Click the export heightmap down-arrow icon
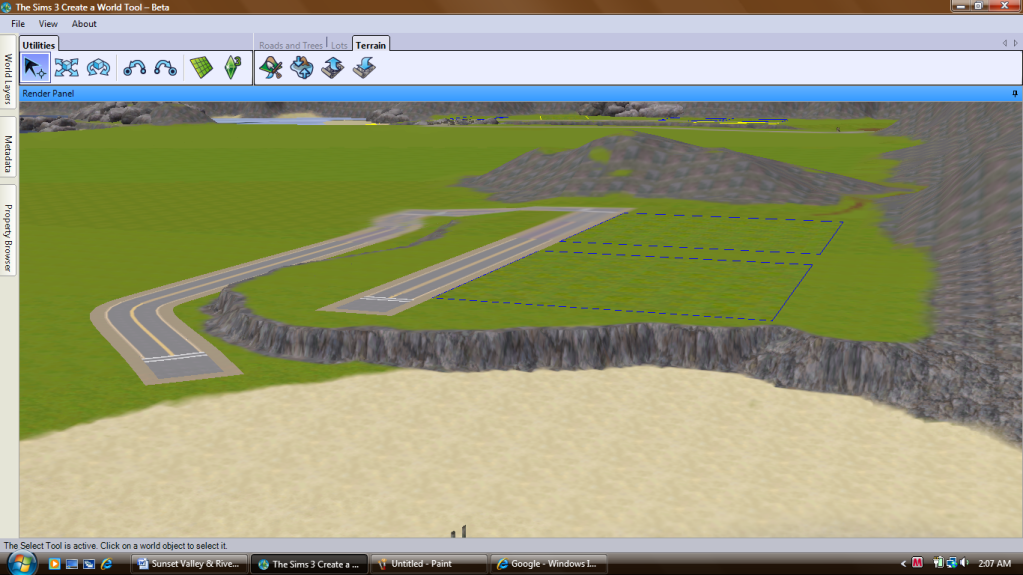 [x=364, y=68]
